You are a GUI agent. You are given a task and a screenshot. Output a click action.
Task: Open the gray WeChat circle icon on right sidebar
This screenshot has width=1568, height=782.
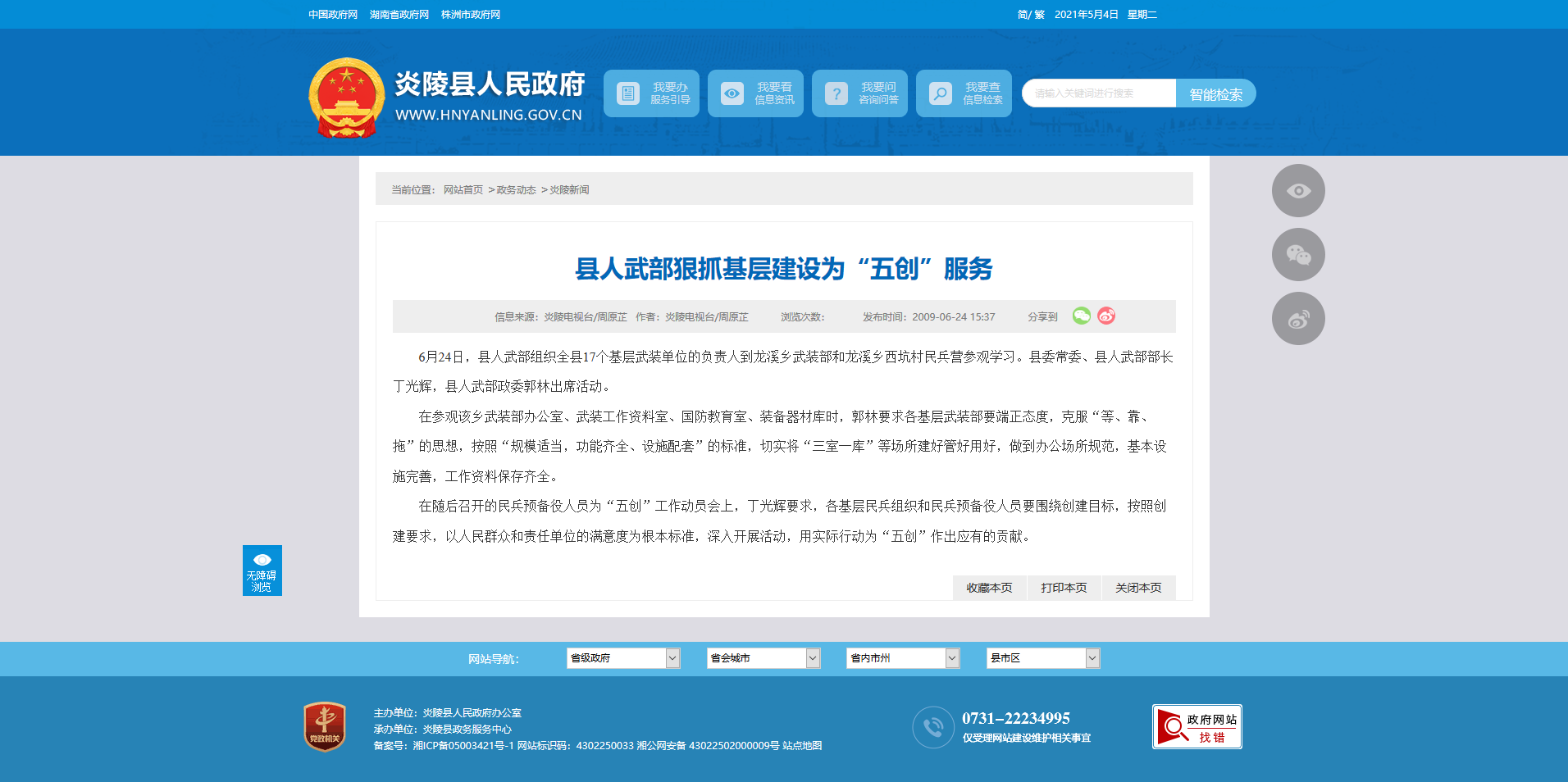pyautogui.click(x=1297, y=255)
